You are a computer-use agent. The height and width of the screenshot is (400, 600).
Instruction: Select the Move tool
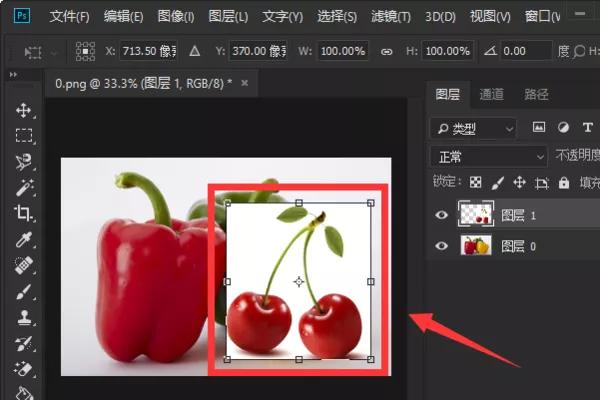point(24,110)
